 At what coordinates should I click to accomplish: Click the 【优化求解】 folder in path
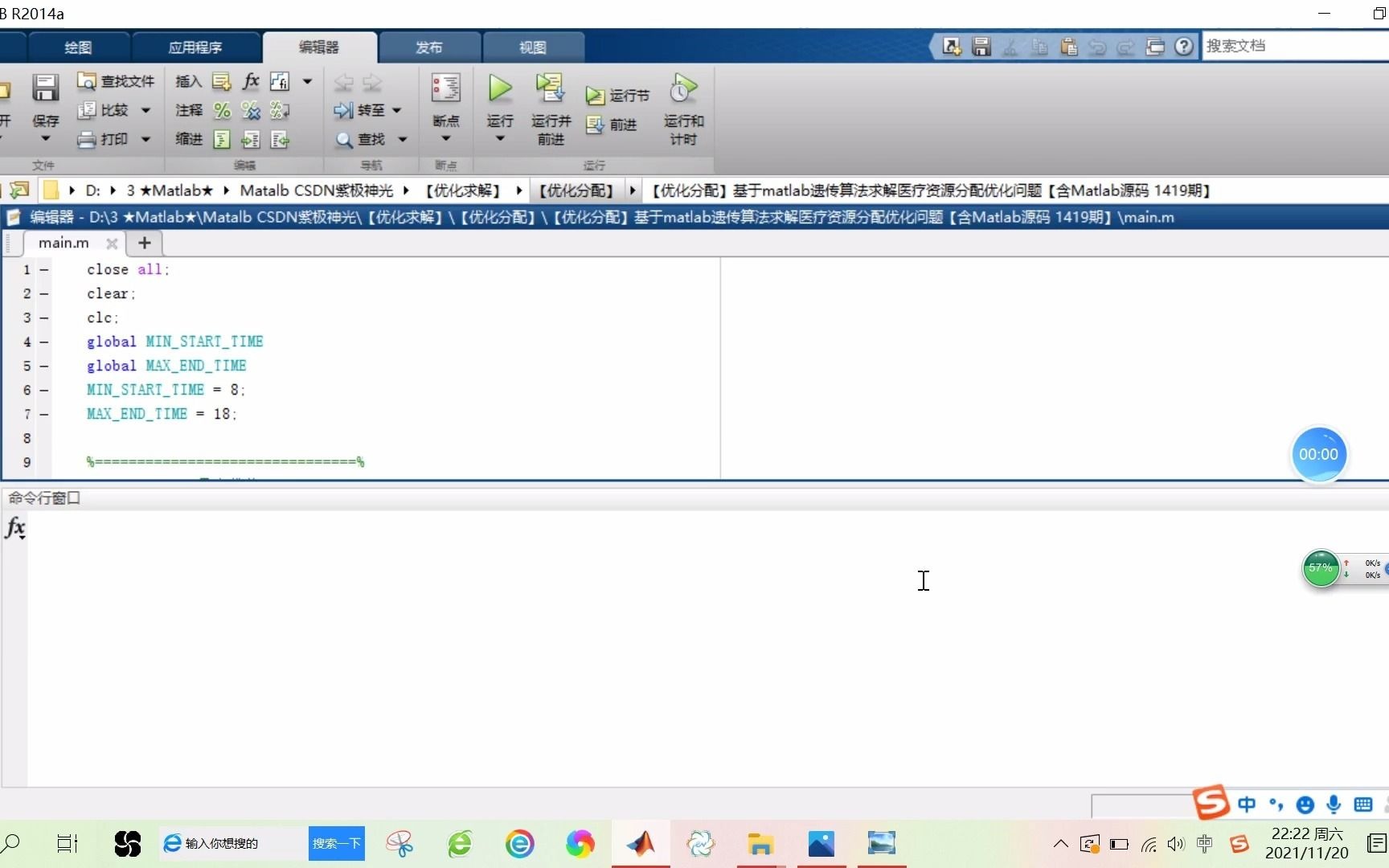click(x=463, y=190)
